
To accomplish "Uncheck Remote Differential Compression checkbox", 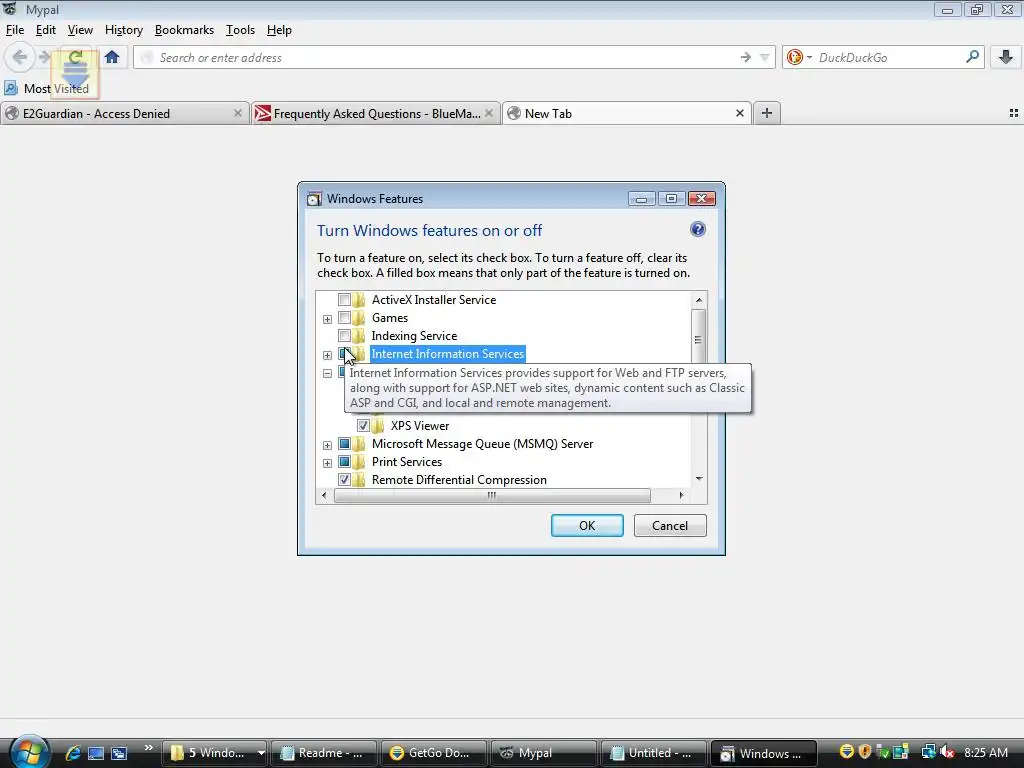I will pyautogui.click(x=344, y=480).
